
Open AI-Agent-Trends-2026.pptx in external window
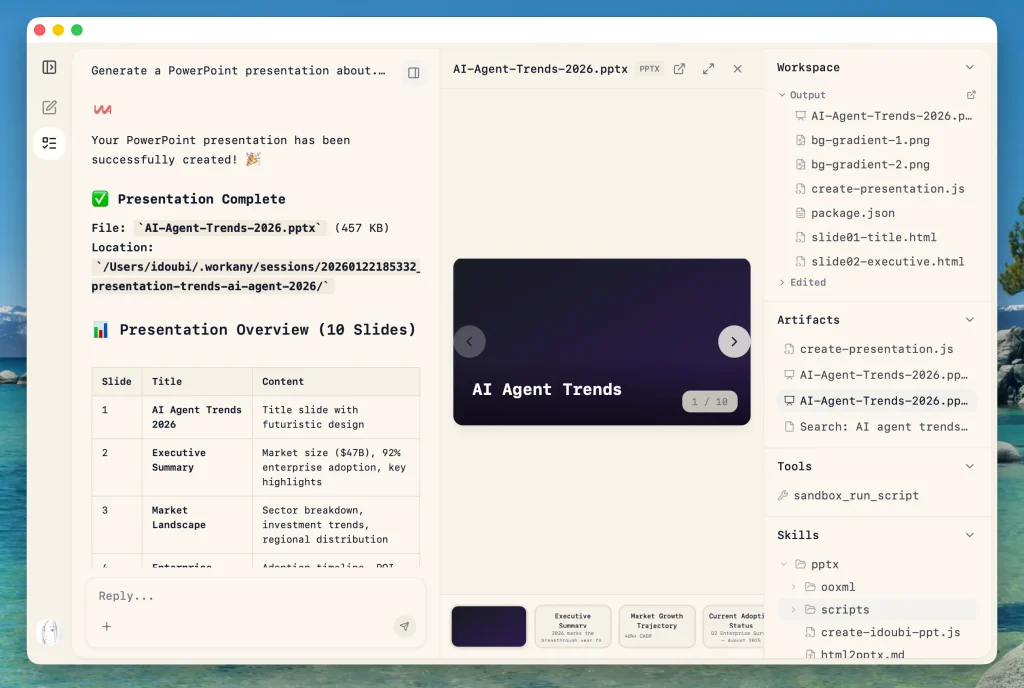tap(679, 69)
